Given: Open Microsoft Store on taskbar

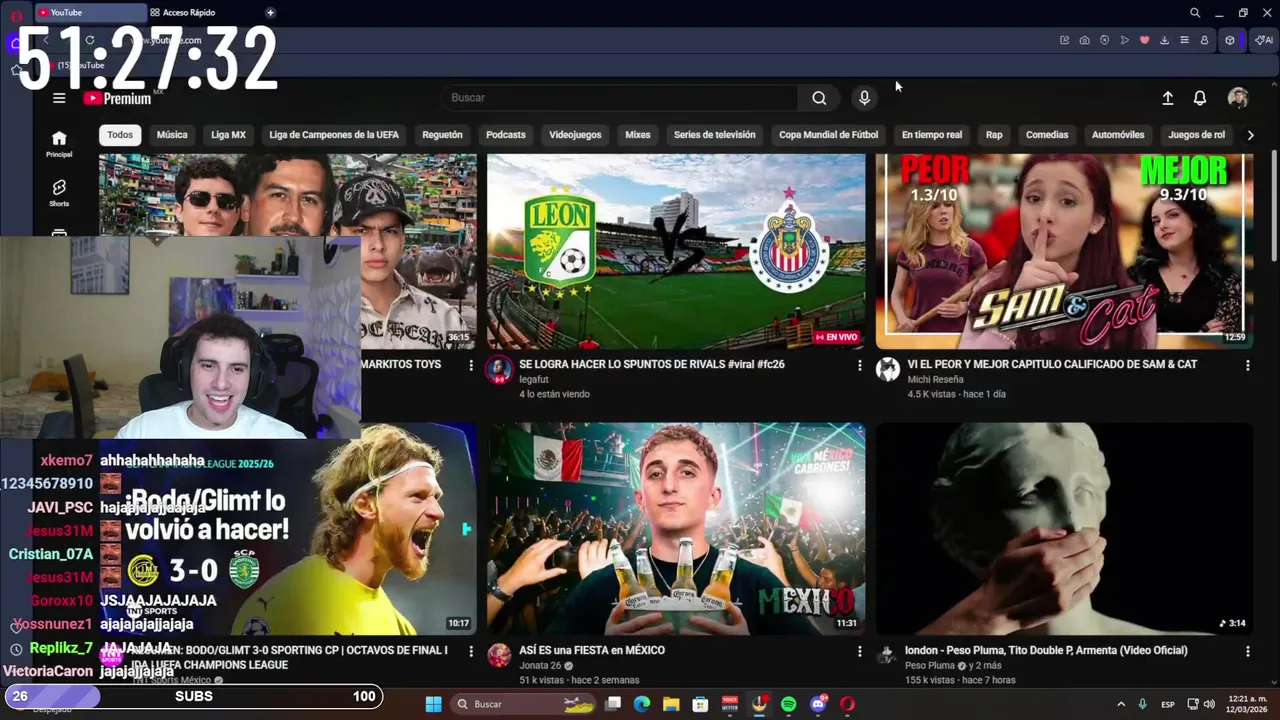Looking at the screenshot, I should pos(700,704).
